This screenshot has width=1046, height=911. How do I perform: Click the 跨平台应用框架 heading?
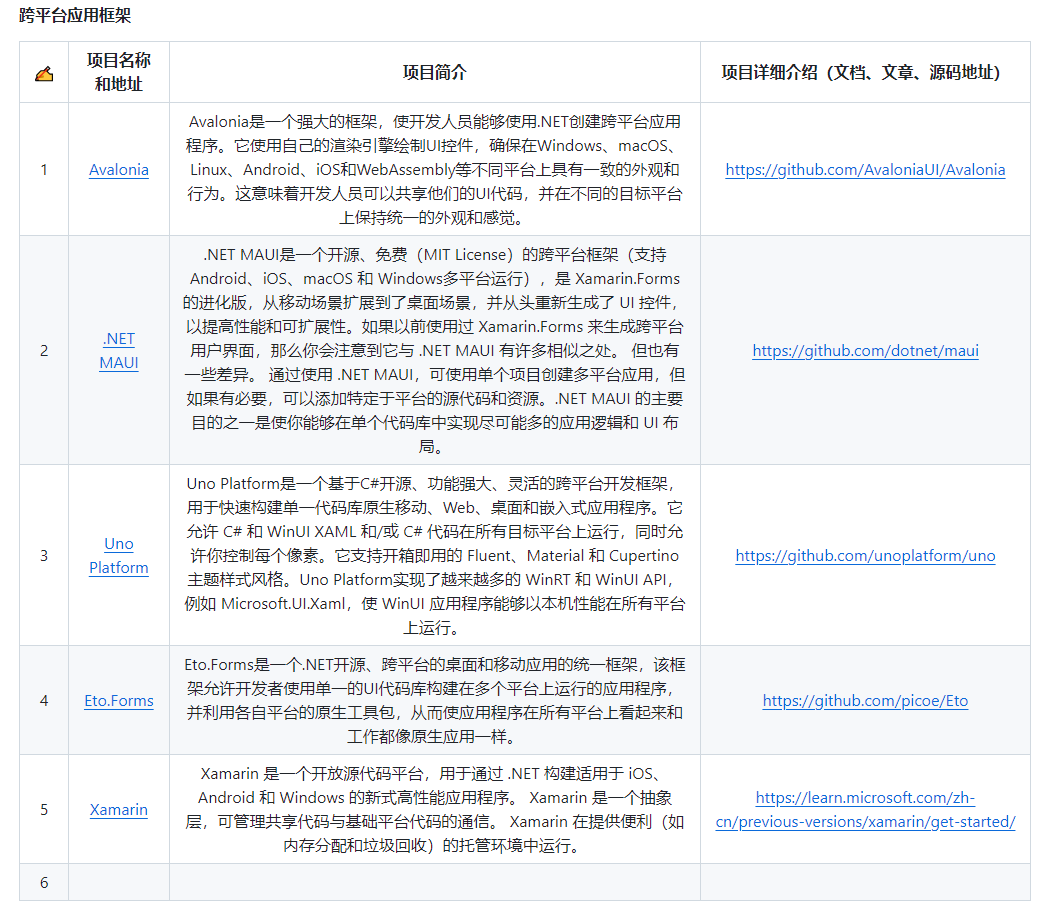[x=75, y=15]
